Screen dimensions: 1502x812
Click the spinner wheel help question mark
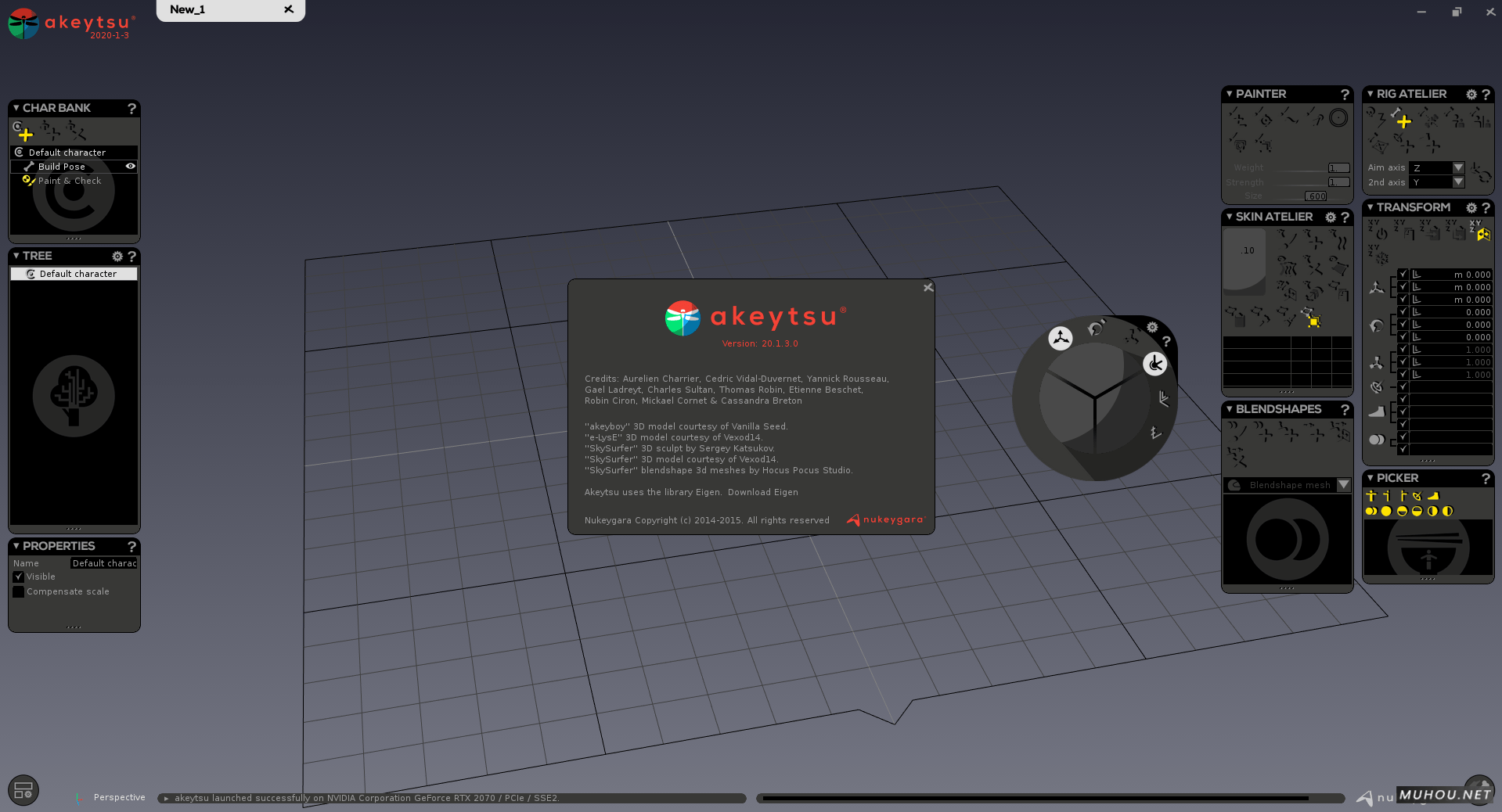click(x=1166, y=342)
